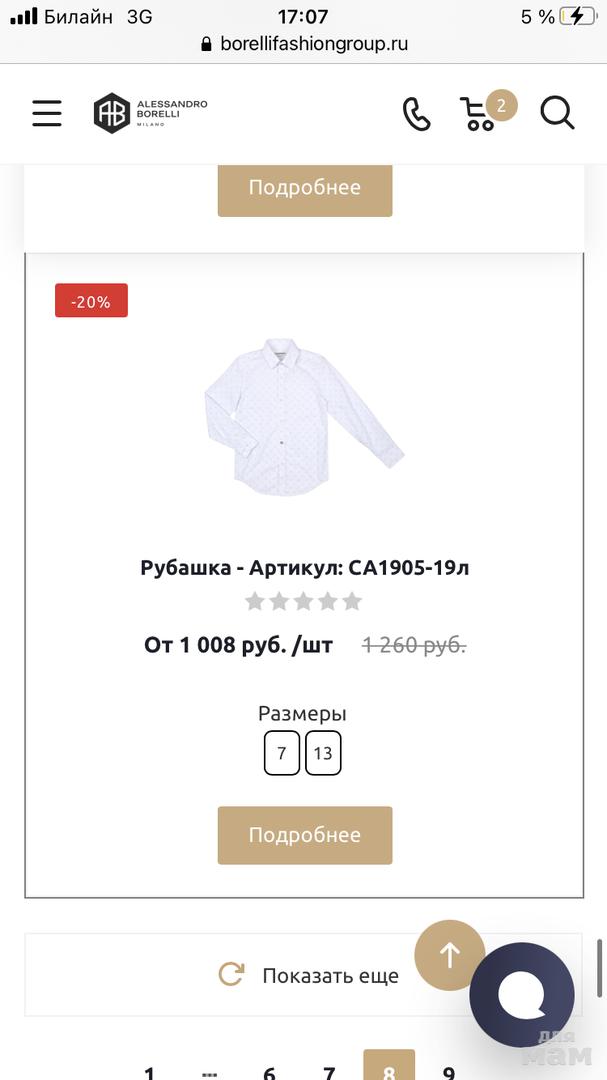Click the white shirt product image

(x=304, y=417)
